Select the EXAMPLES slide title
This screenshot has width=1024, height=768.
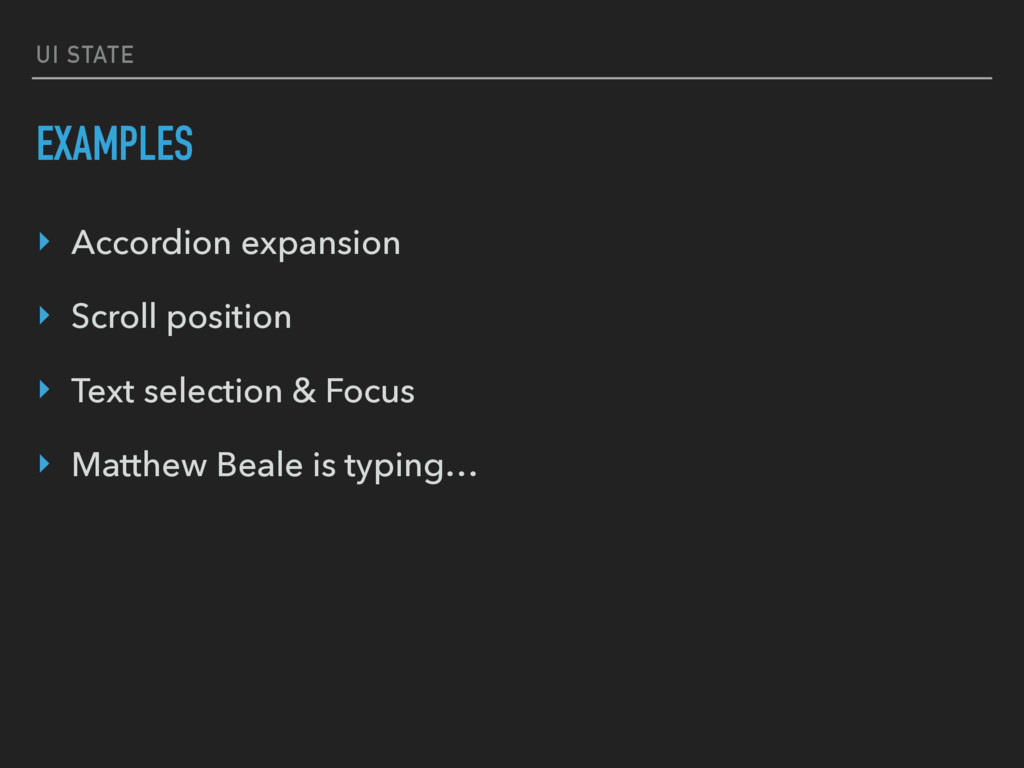[x=115, y=143]
